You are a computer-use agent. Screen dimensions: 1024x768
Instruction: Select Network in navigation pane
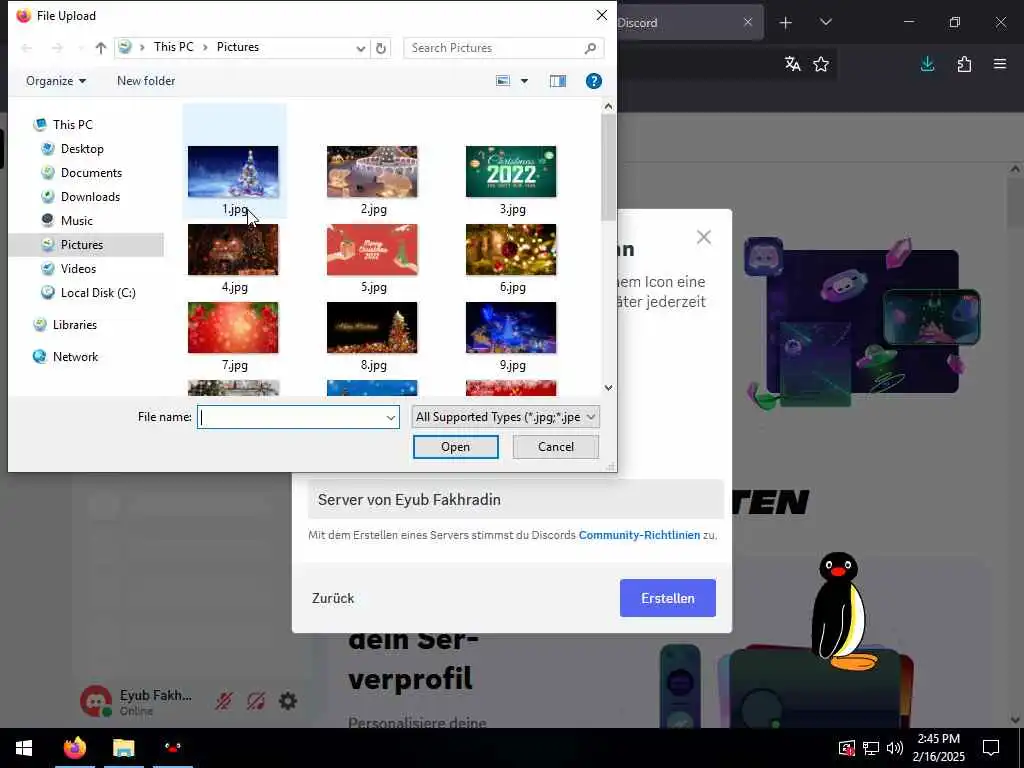click(x=75, y=357)
